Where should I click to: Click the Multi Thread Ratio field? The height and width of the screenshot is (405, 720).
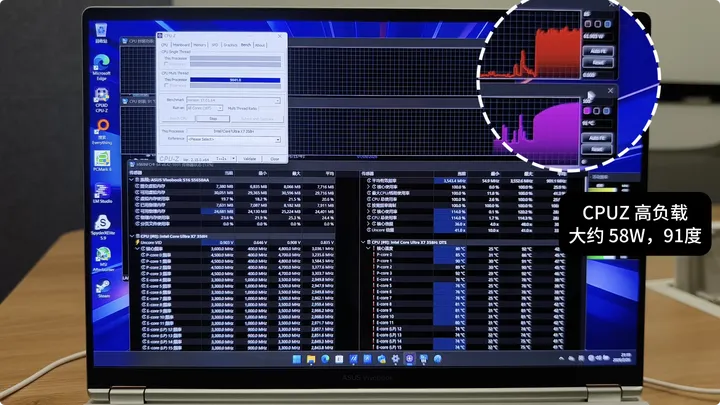click(x=269, y=108)
